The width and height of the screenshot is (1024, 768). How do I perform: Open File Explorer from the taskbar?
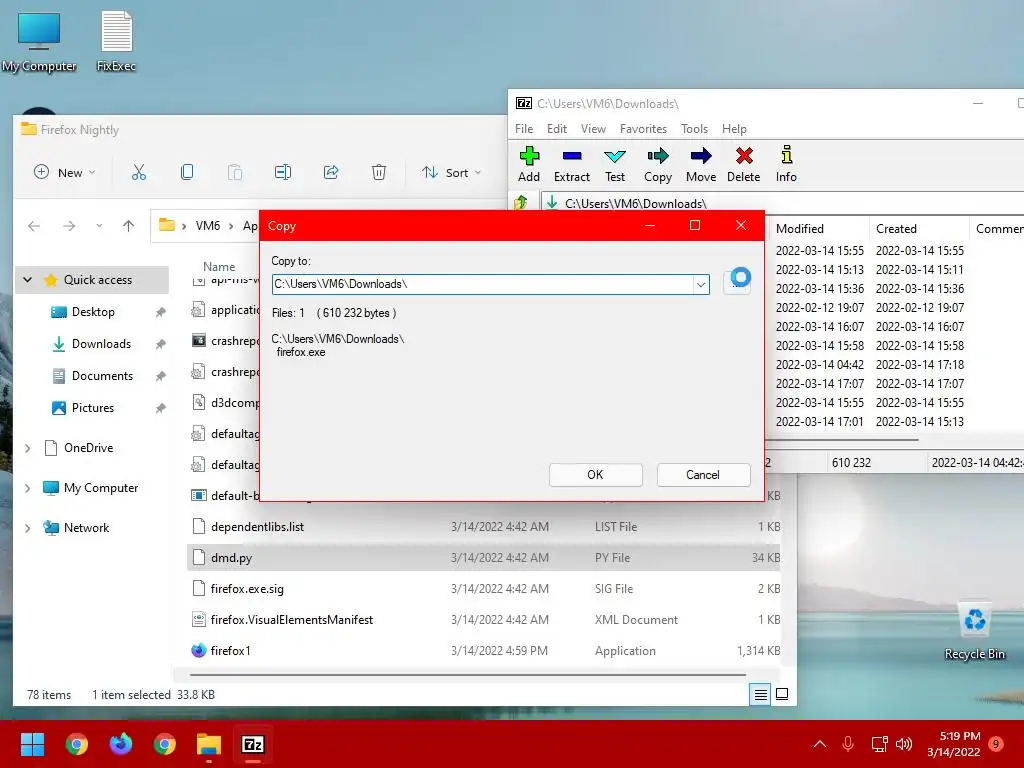[x=209, y=744]
